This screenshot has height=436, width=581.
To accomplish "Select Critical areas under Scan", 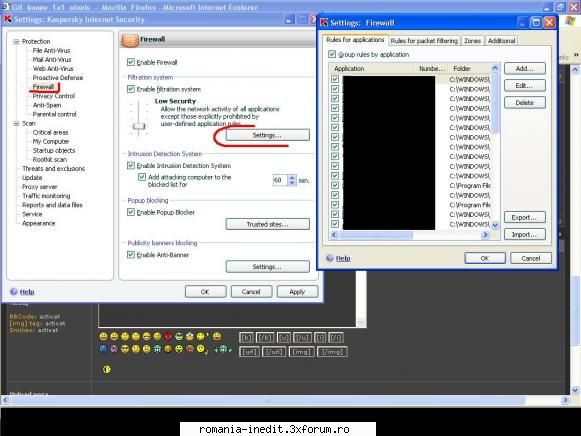I will coord(50,132).
